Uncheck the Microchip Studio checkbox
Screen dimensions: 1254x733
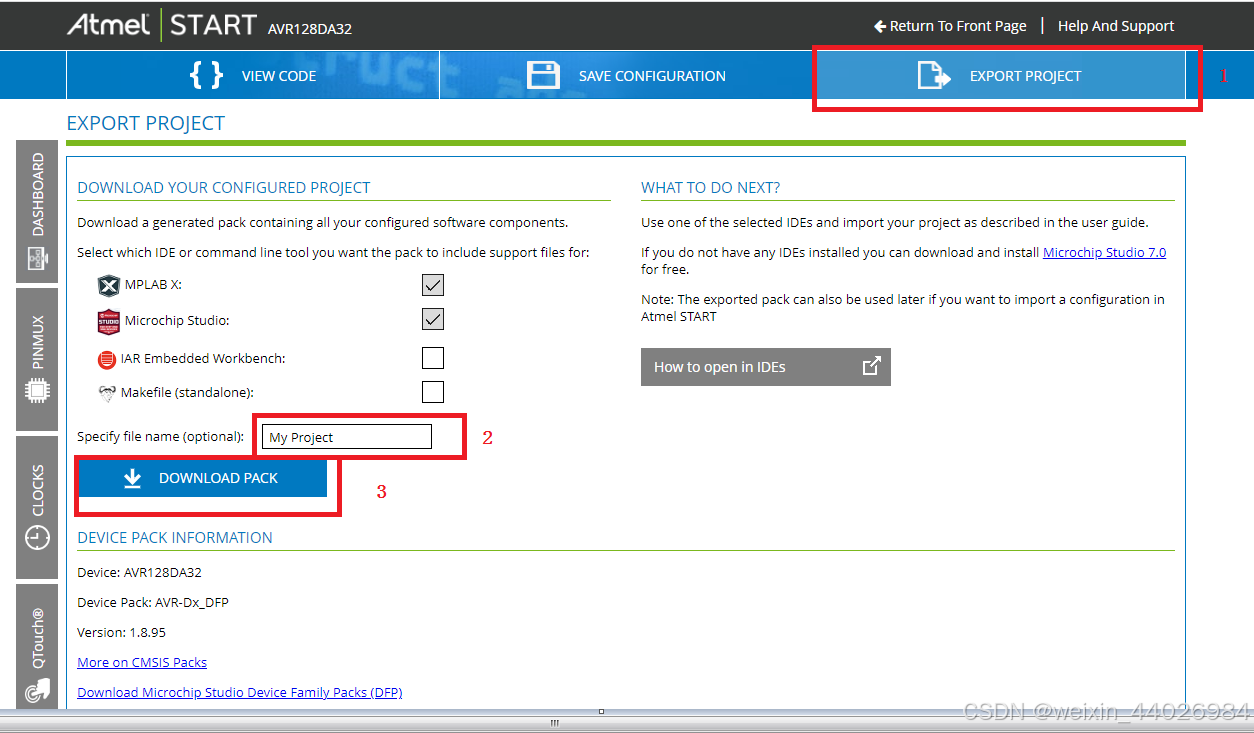coord(432,319)
